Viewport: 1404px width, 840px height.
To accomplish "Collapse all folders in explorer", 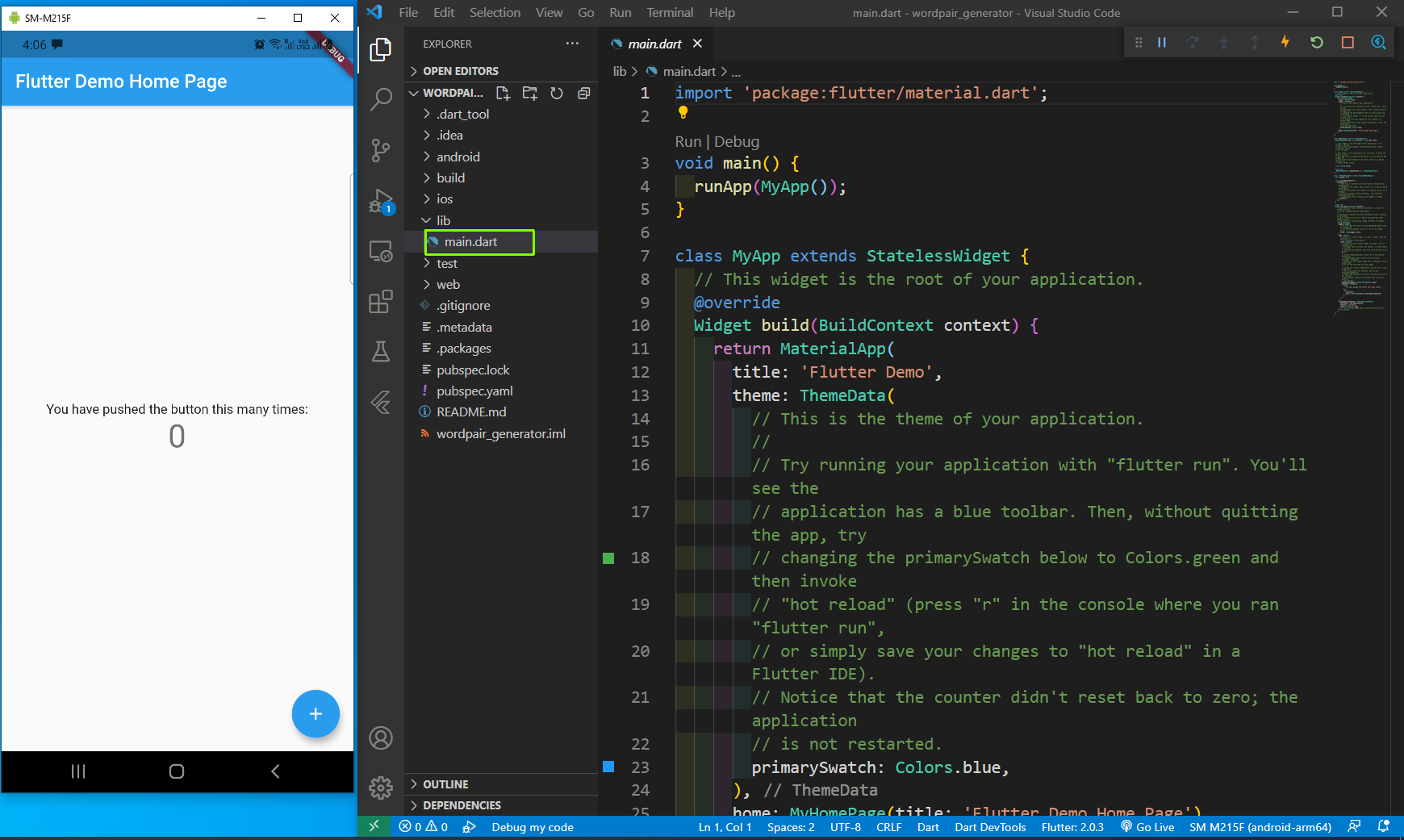I will pos(583,93).
